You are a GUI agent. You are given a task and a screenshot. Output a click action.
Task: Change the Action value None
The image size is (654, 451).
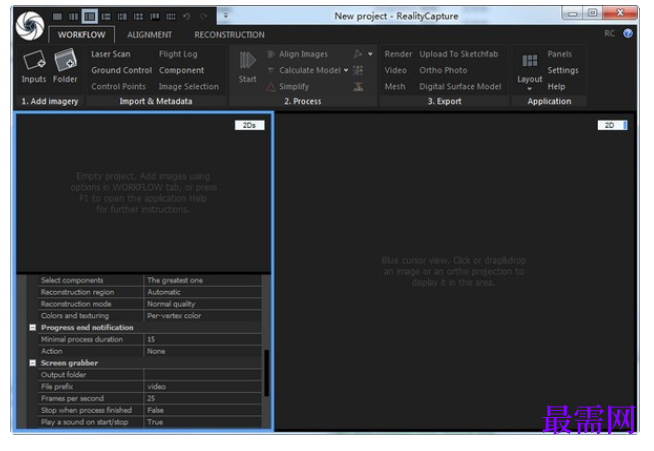coord(203,351)
